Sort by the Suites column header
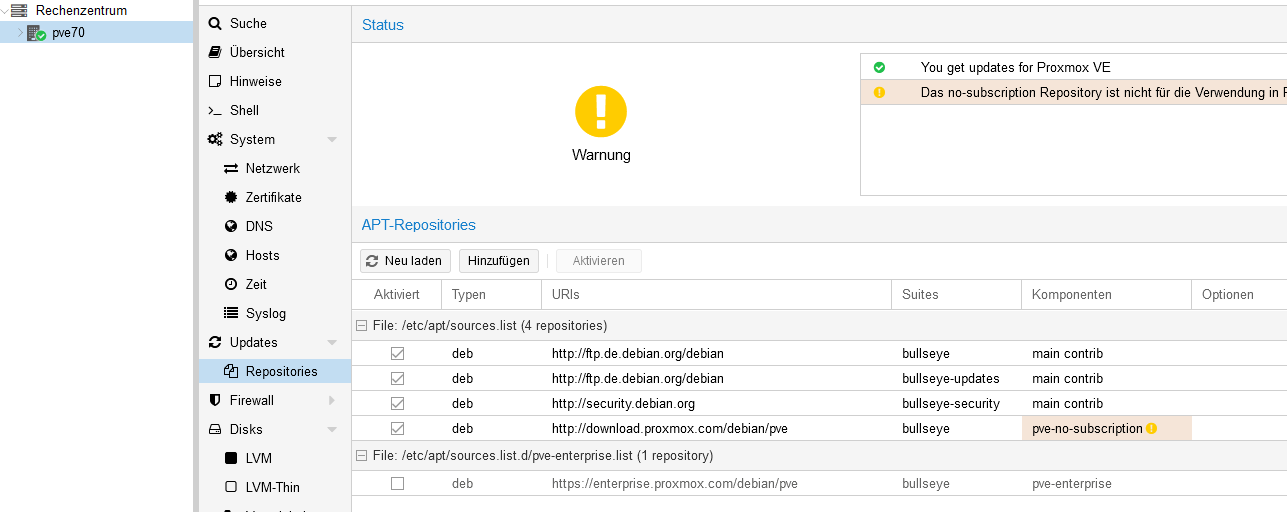The width and height of the screenshot is (1287, 512). click(956, 295)
